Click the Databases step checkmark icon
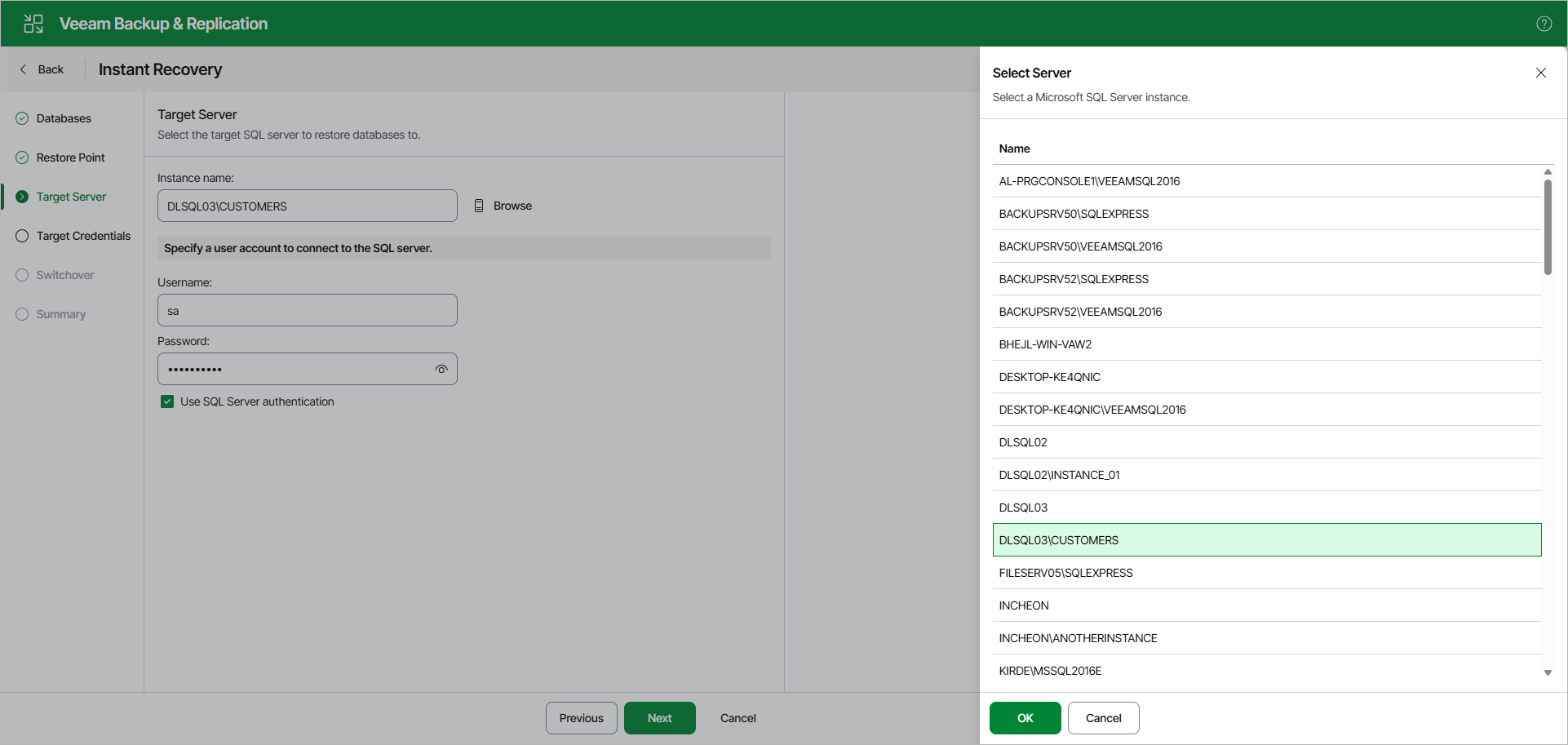Screen dimensions: 1568x745 (22, 118)
